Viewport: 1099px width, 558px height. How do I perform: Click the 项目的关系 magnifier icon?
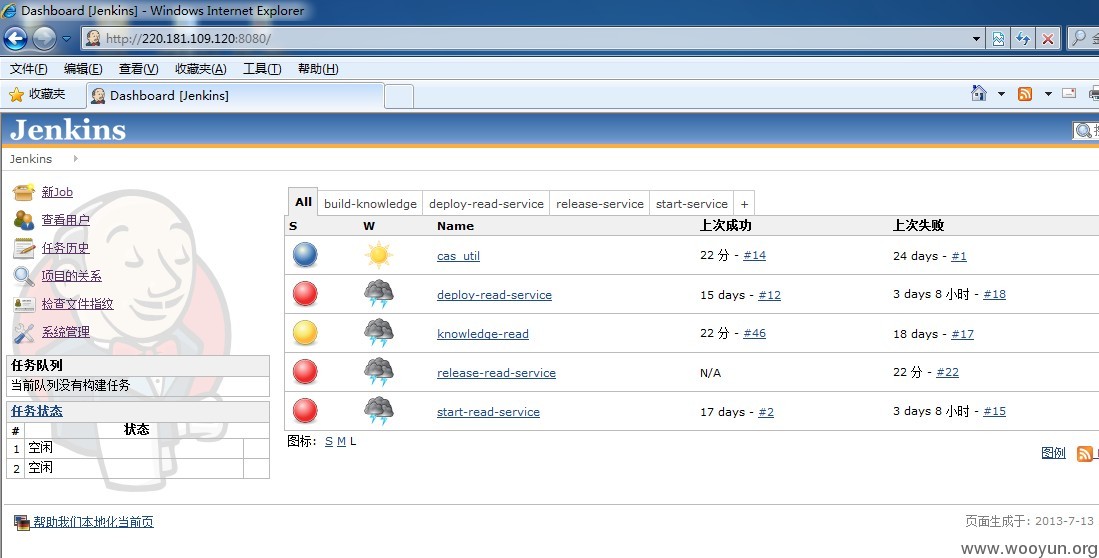(24, 276)
